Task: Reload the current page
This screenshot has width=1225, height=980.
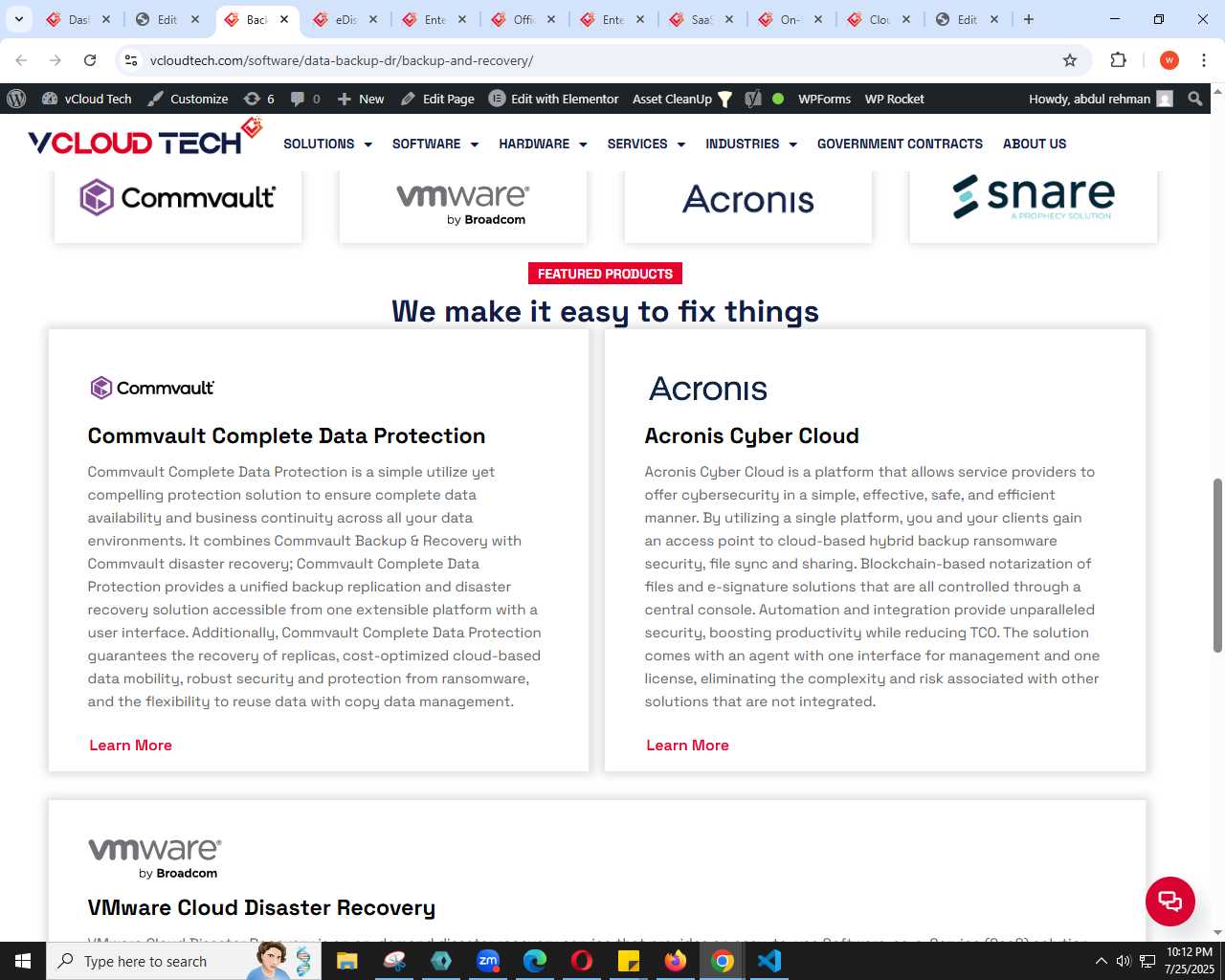Action: click(90, 60)
